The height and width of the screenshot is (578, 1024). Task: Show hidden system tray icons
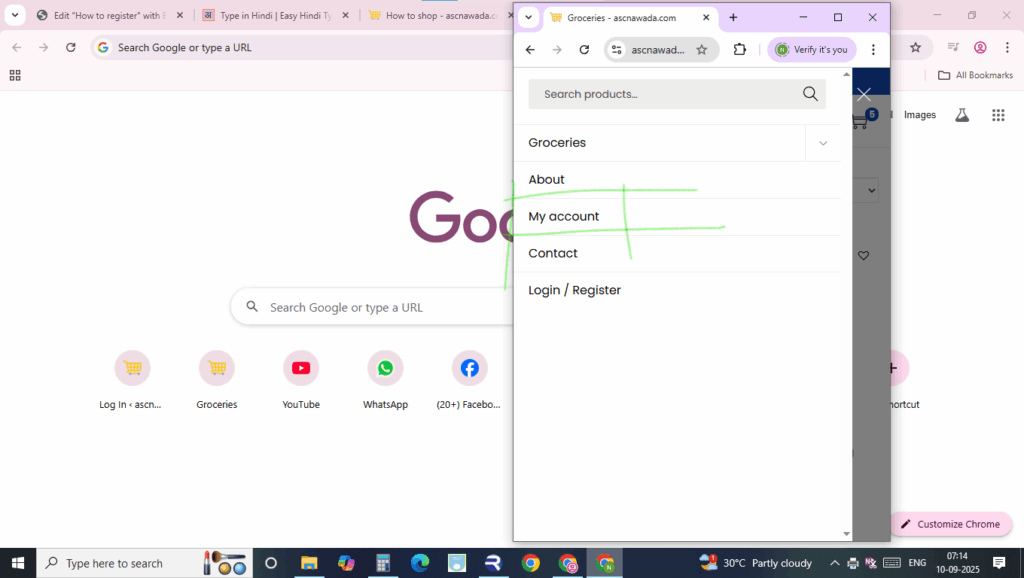tap(834, 563)
